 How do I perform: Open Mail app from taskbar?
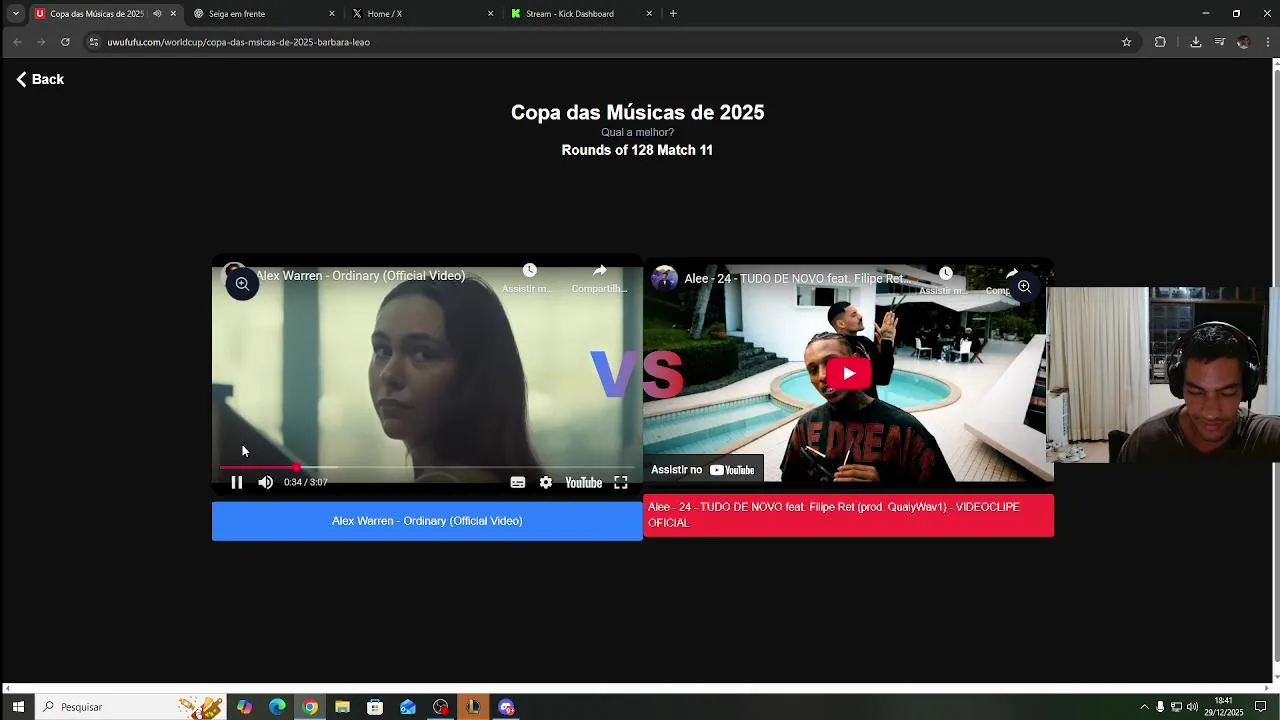tap(408, 707)
